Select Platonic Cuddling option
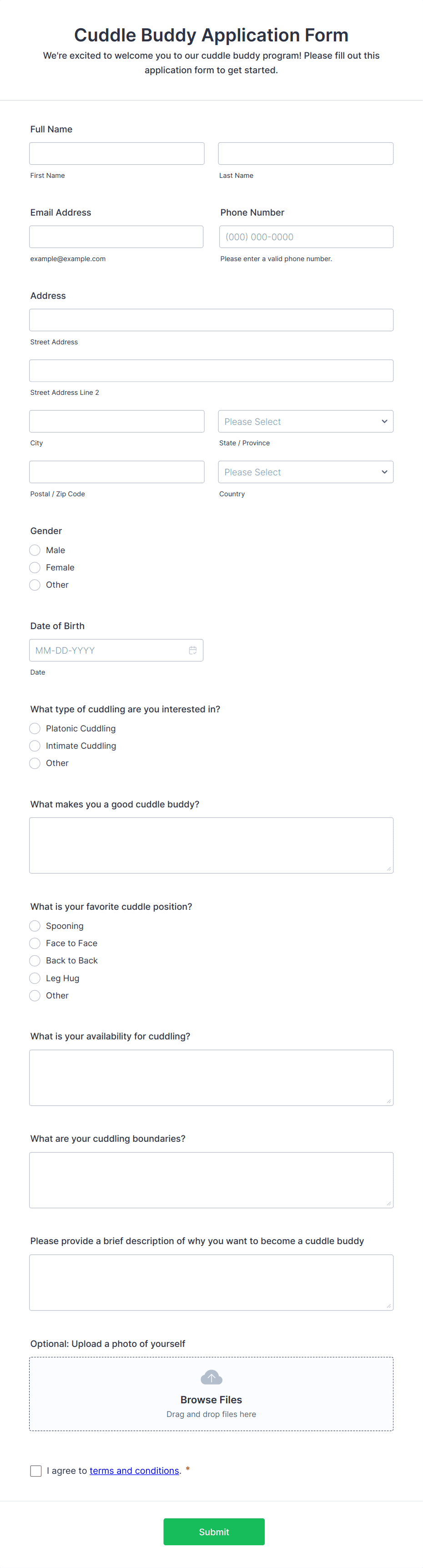This screenshot has height=1568, width=423. coord(35,728)
